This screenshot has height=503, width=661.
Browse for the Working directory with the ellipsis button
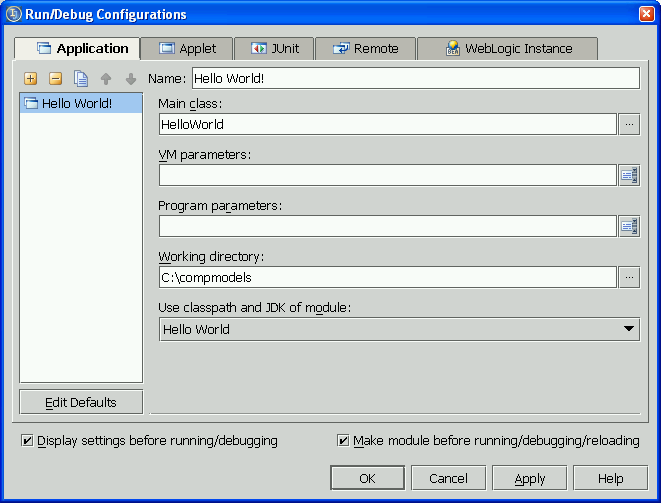pos(629,277)
